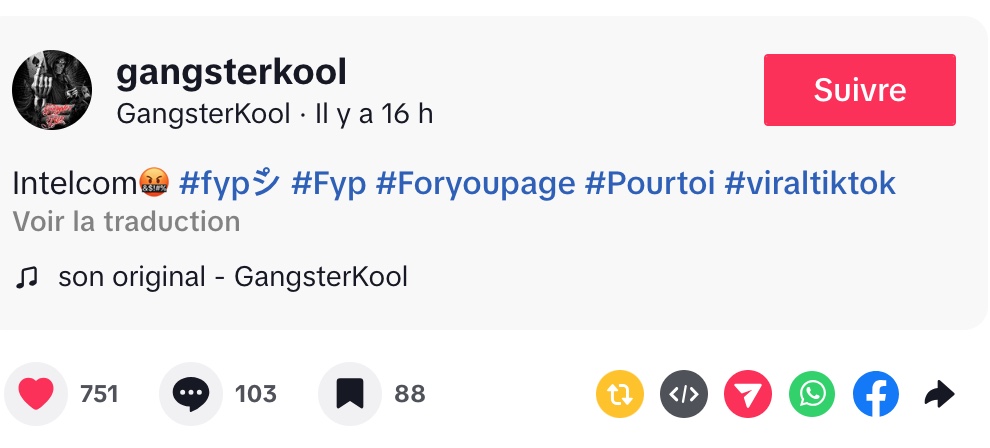Open the #Foryoupage hashtag
990x448 pixels.
pos(476,183)
